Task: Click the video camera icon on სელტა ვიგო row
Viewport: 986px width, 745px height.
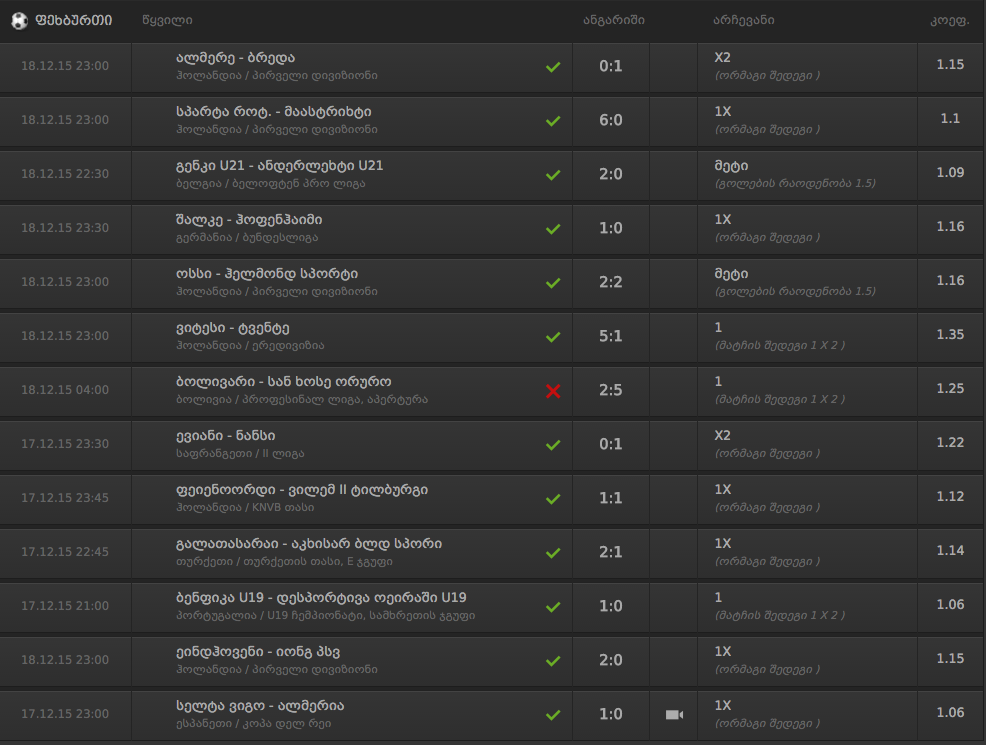Action: [674, 714]
